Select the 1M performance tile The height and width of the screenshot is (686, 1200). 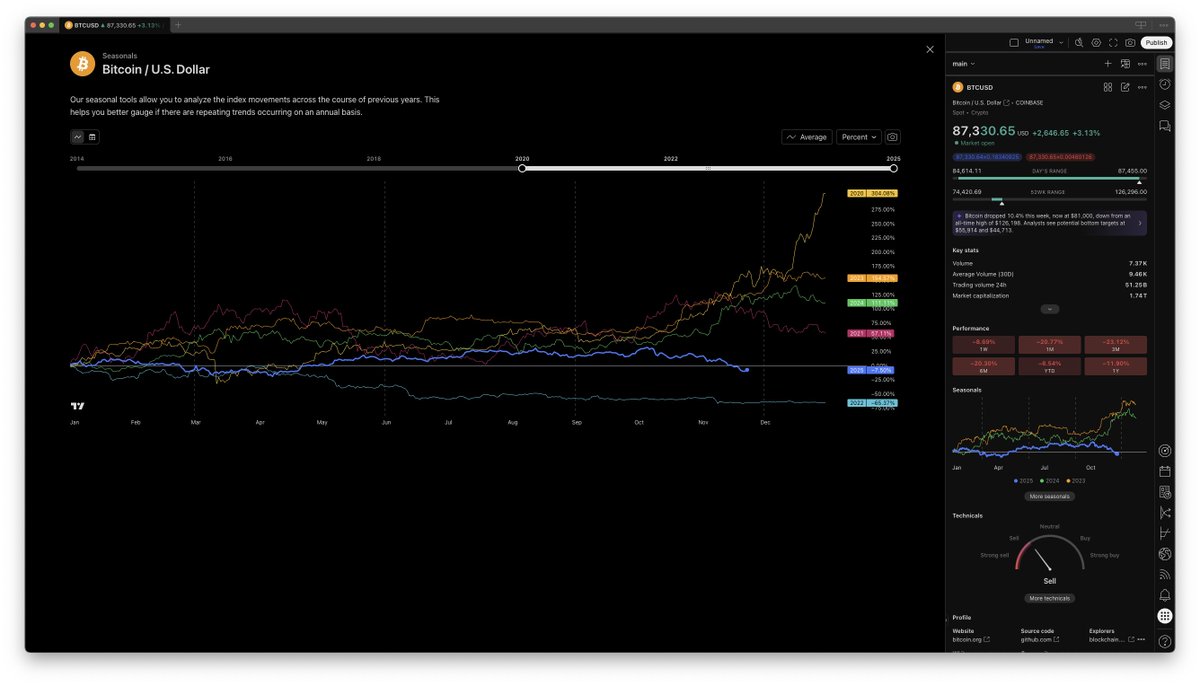pos(1050,344)
